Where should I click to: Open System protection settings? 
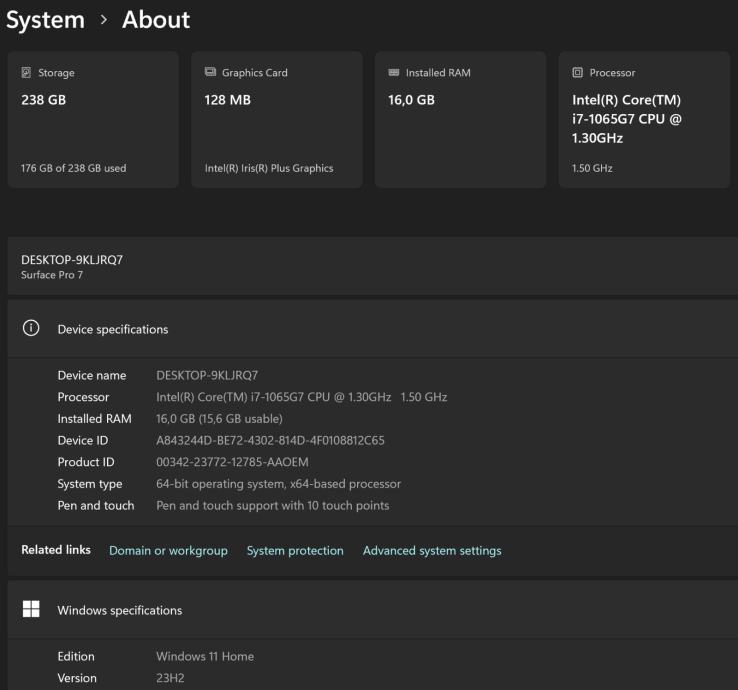click(295, 551)
